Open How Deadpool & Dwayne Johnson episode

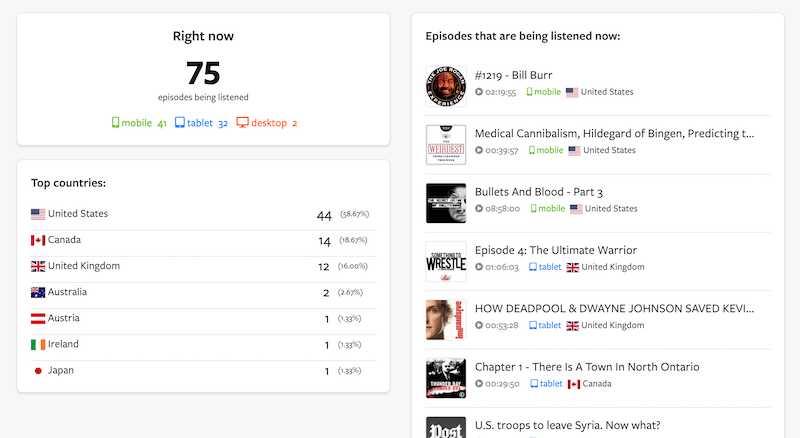614,308
